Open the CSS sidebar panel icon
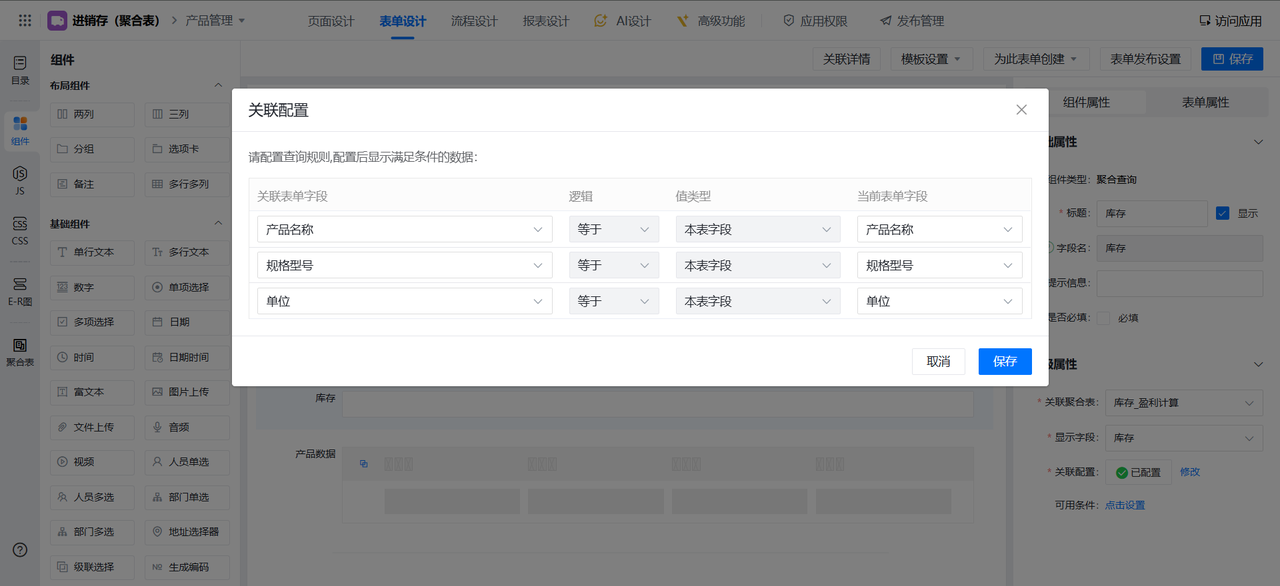1280x586 pixels. [x=20, y=231]
